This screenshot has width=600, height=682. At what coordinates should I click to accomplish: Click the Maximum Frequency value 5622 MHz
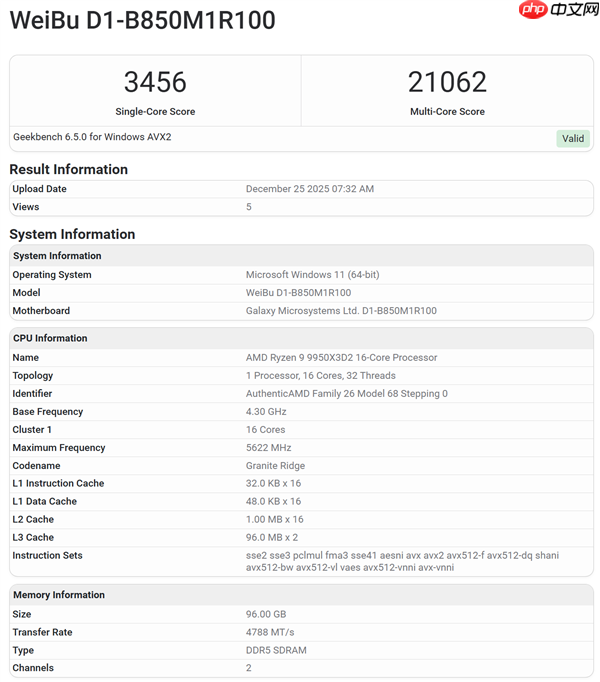(x=268, y=448)
